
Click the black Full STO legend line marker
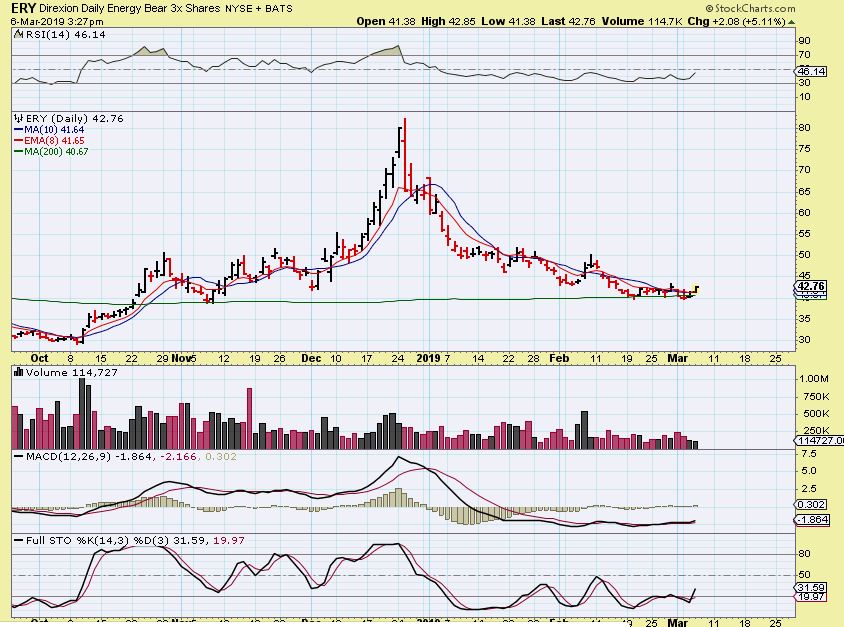pos(18,540)
